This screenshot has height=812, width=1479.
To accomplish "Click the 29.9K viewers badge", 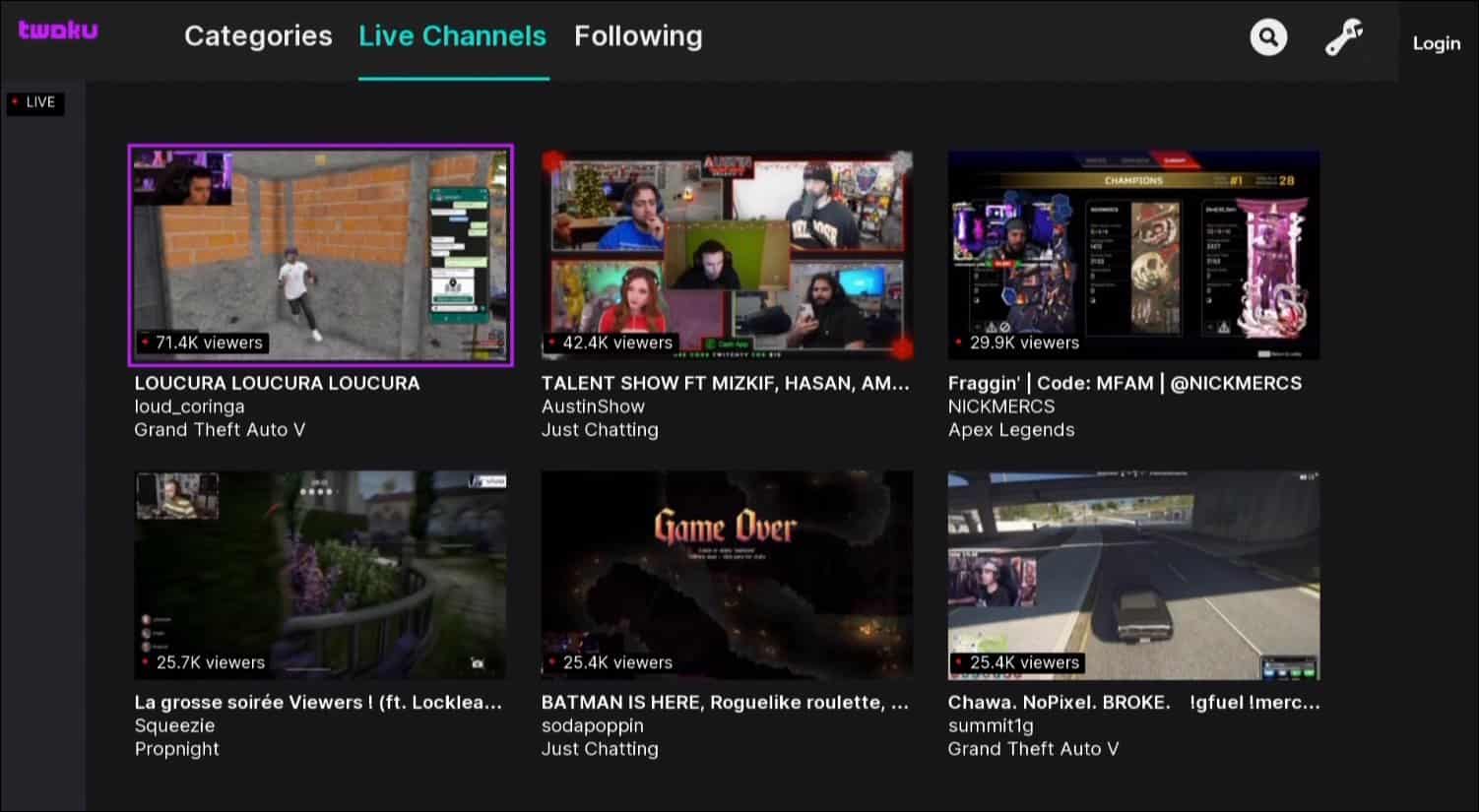I will (x=1017, y=343).
